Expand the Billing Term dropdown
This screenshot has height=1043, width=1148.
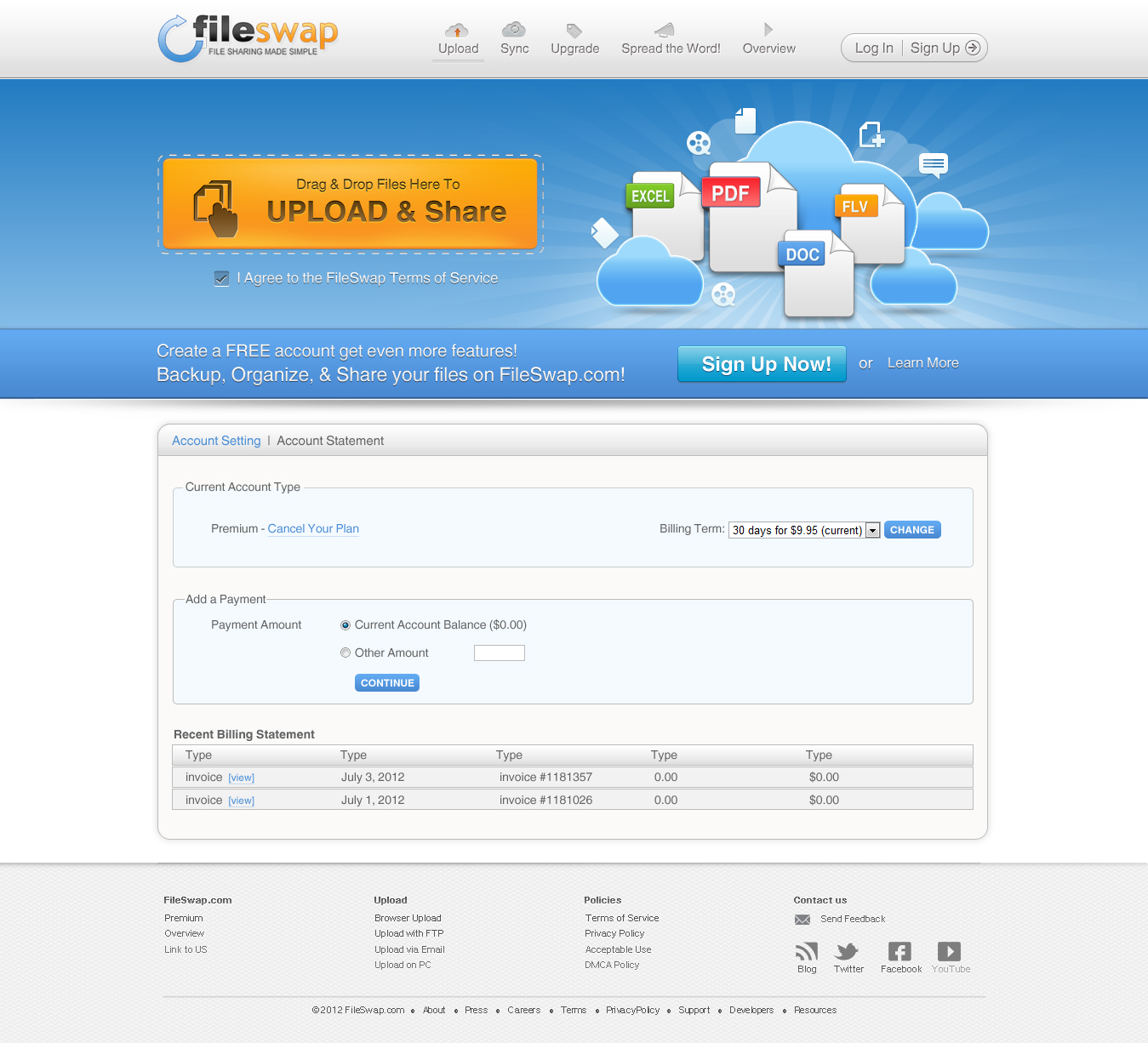[x=872, y=531]
